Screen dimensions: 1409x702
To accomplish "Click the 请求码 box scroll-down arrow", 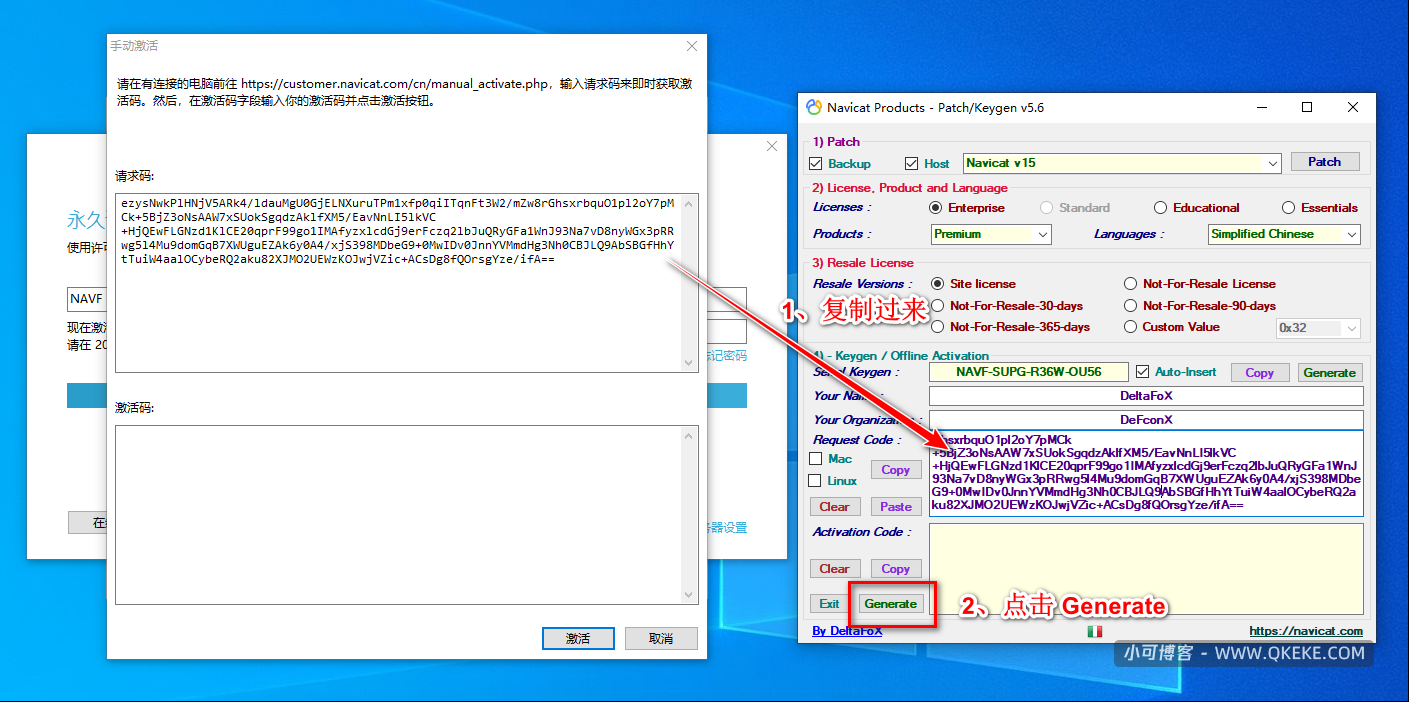I will [689, 363].
